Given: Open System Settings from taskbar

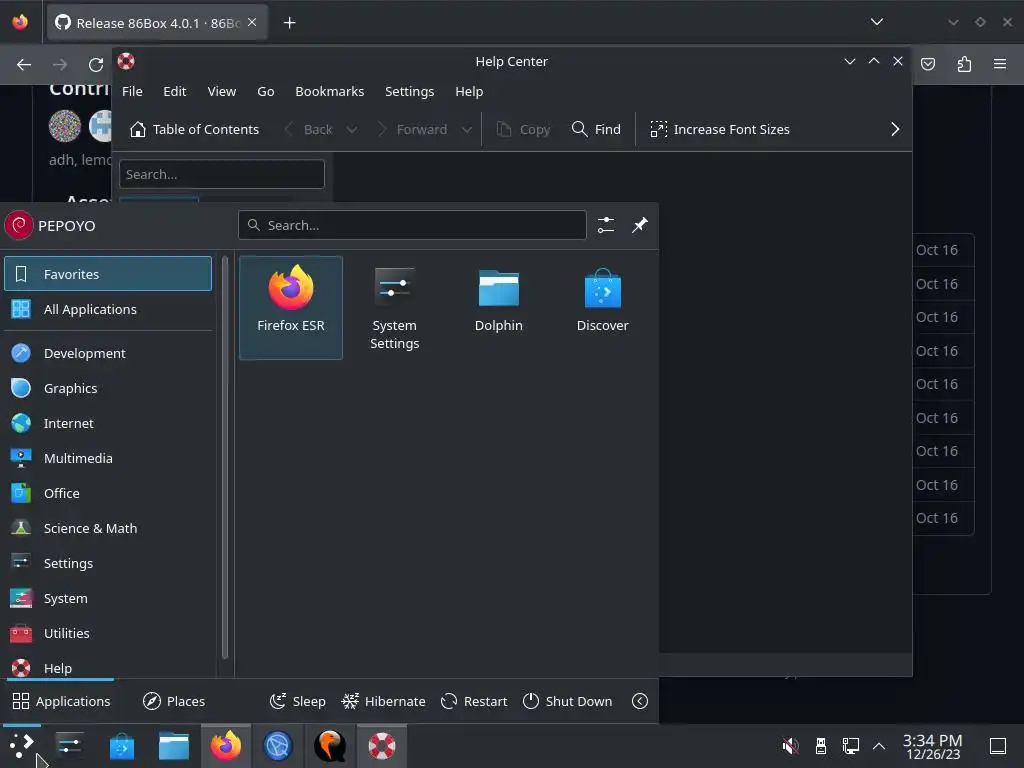Looking at the screenshot, I should (x=69, y=746).
